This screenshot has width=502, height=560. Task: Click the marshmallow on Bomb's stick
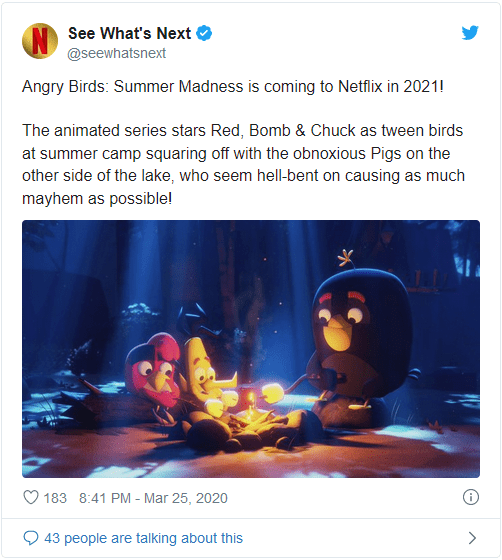tap(272, 393)
